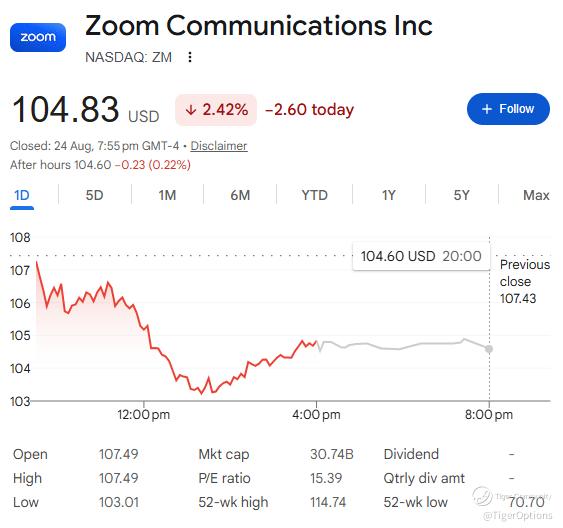This screenshot has height=528, width=563.
Task: Click the 12:00 pm axis label
Action: click(144, 415)
